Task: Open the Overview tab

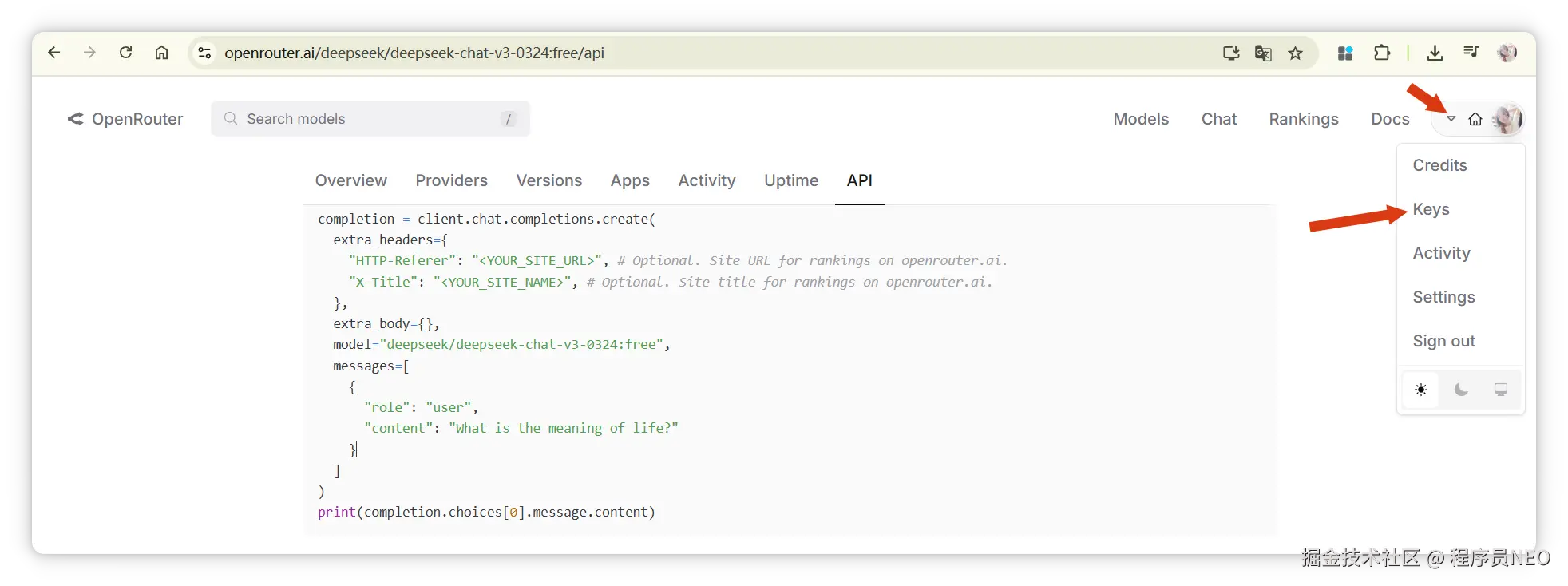Action: click(350, 180)
